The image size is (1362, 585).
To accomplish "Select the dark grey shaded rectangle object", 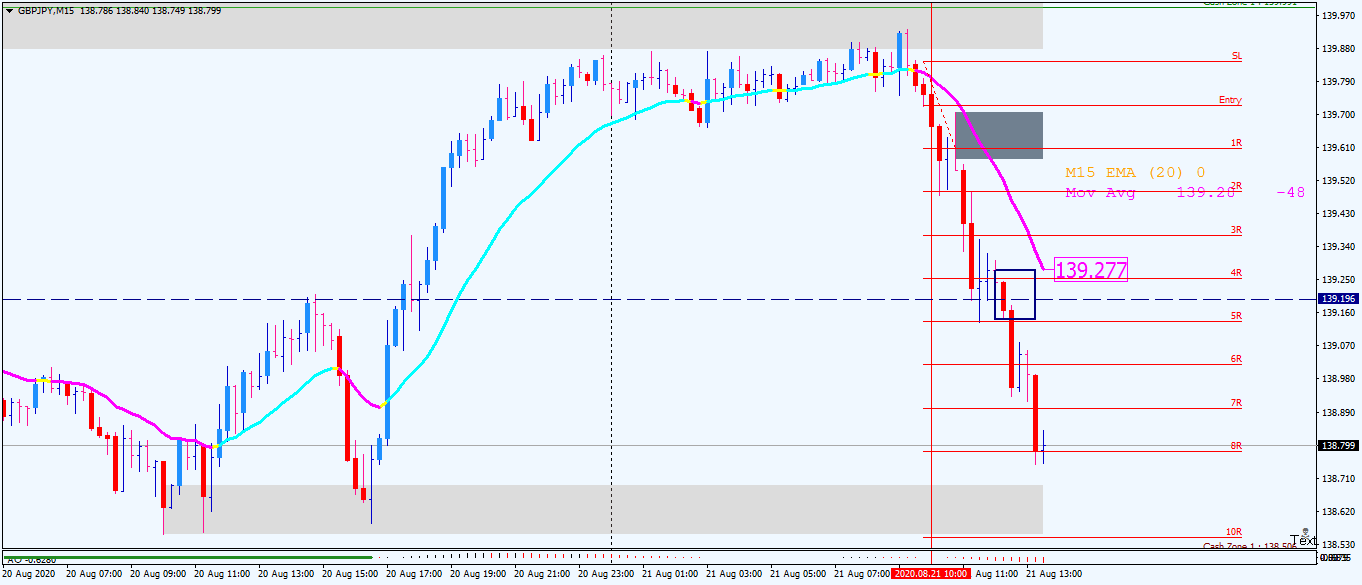I will 999,135.
